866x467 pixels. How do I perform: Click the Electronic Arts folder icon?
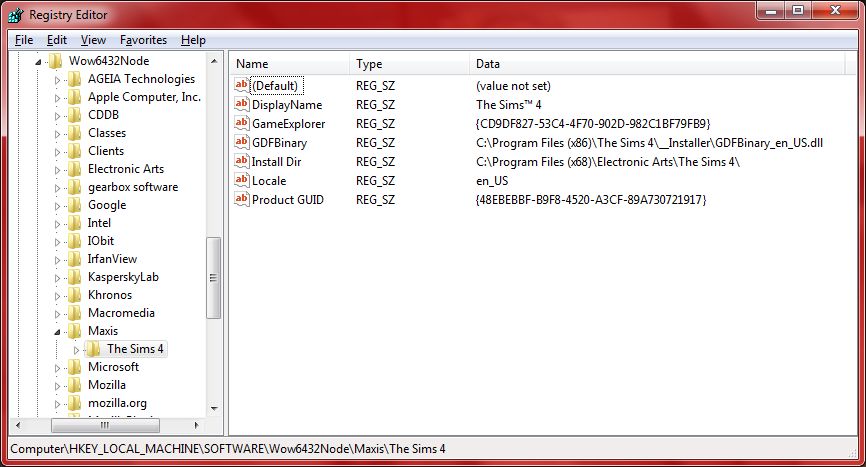75,169
